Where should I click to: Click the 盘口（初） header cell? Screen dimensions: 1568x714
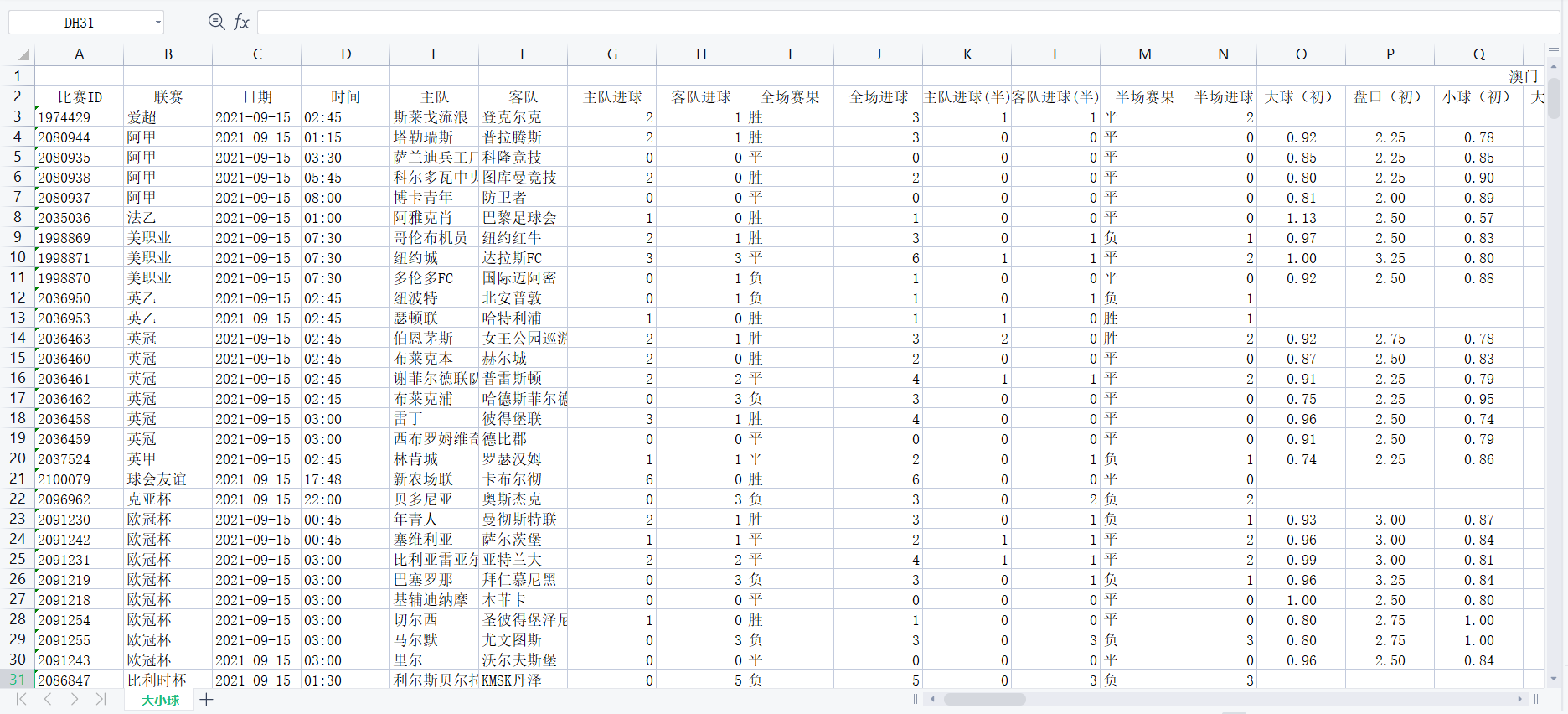pyautogui.click(x=1390, y=97)
